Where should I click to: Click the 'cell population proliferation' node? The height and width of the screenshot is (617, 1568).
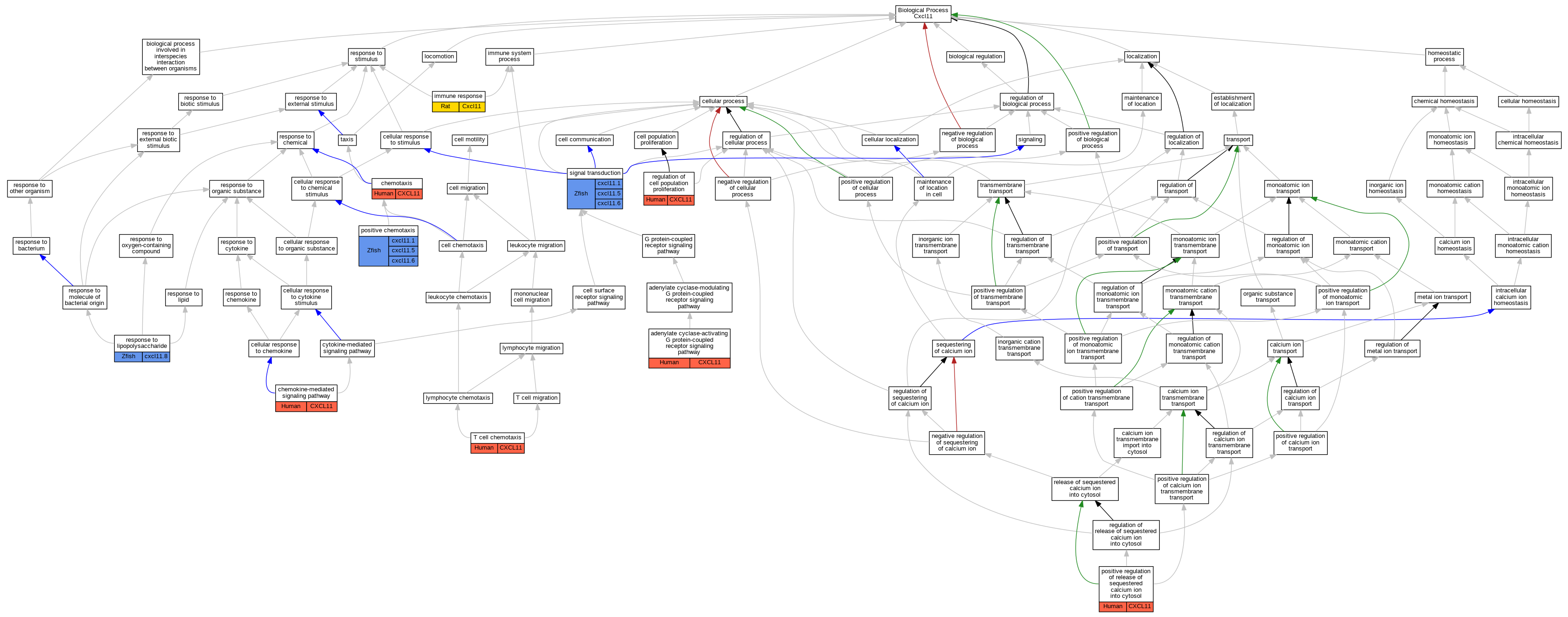(x=656, y=140)
